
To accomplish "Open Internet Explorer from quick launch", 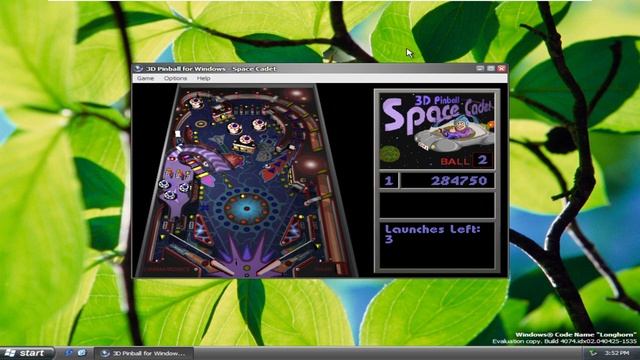I will [x=69, y=353].
